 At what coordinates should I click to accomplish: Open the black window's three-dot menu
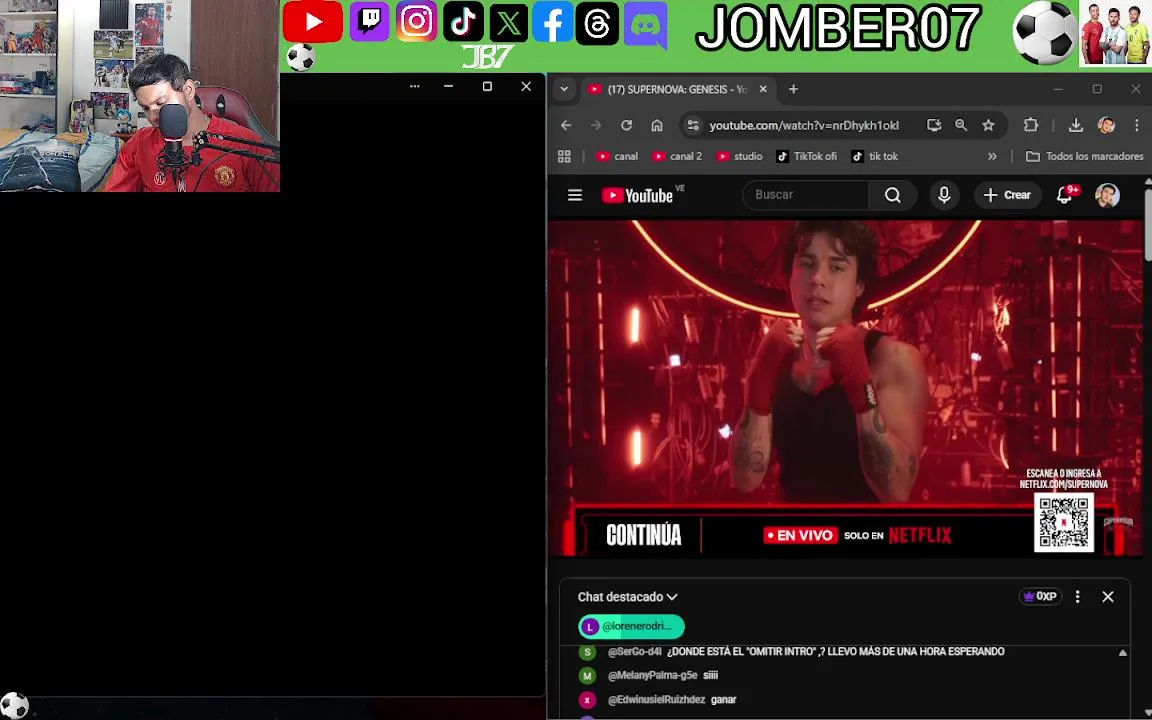[x=414, y=87]
